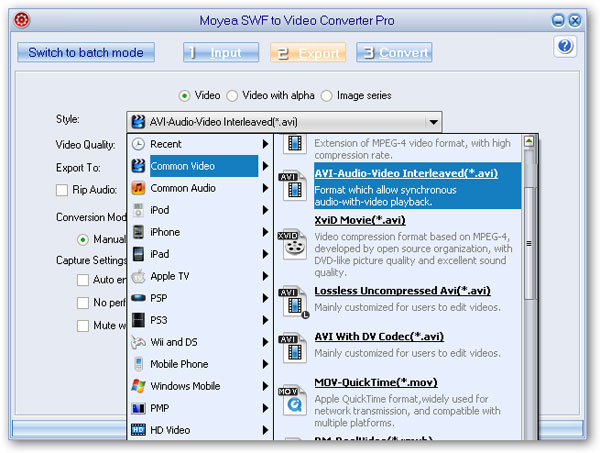
Task: Click the MOV QuickTime file icon
Action: [x=293, y=401]
